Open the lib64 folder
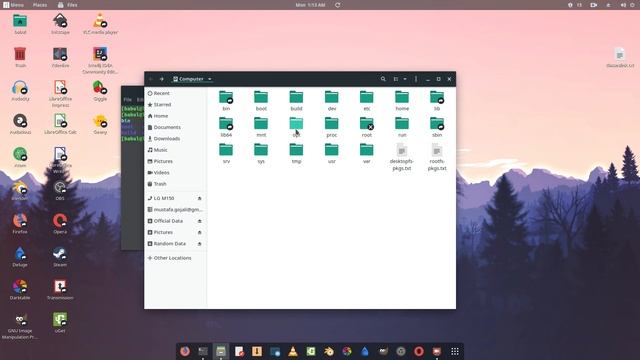 pos(226,127)
